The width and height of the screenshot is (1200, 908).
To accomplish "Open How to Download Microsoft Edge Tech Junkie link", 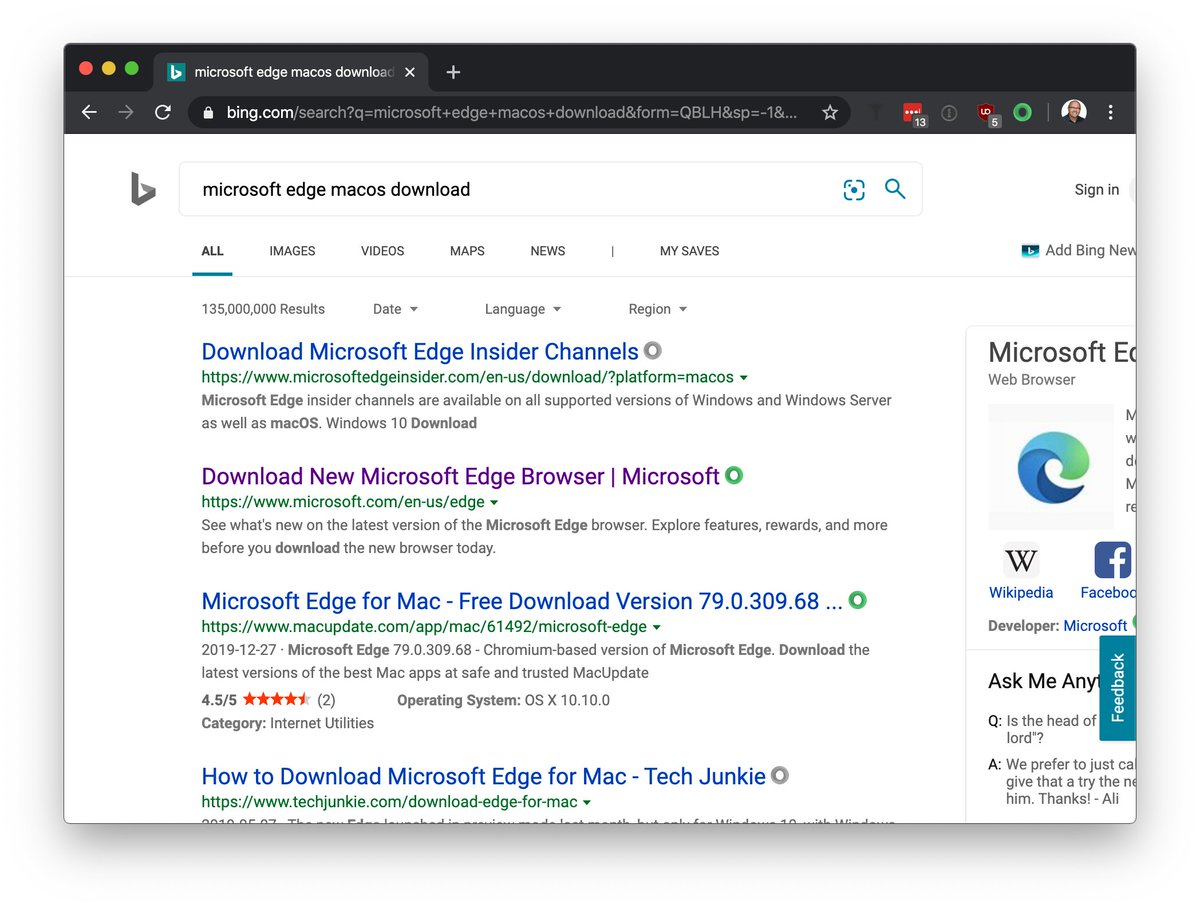I will pyautogui.click(x=483, y=776).
